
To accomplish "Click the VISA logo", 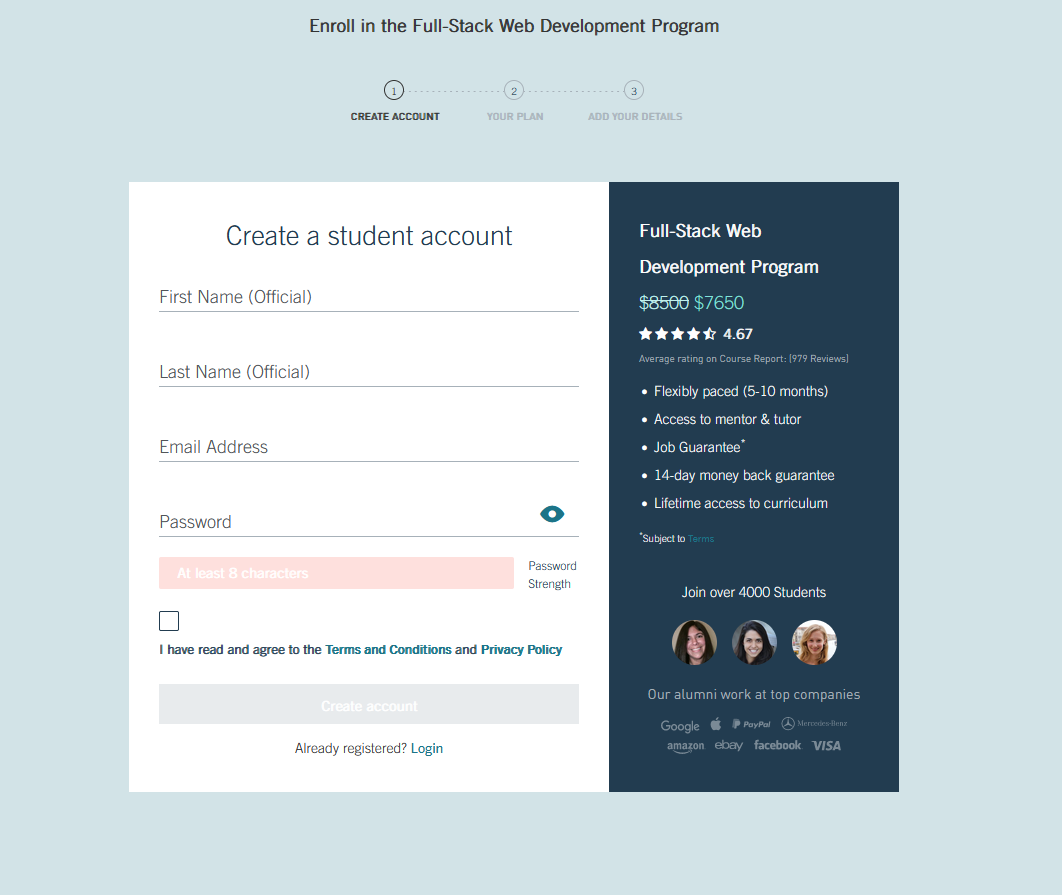I will (826, 746).
